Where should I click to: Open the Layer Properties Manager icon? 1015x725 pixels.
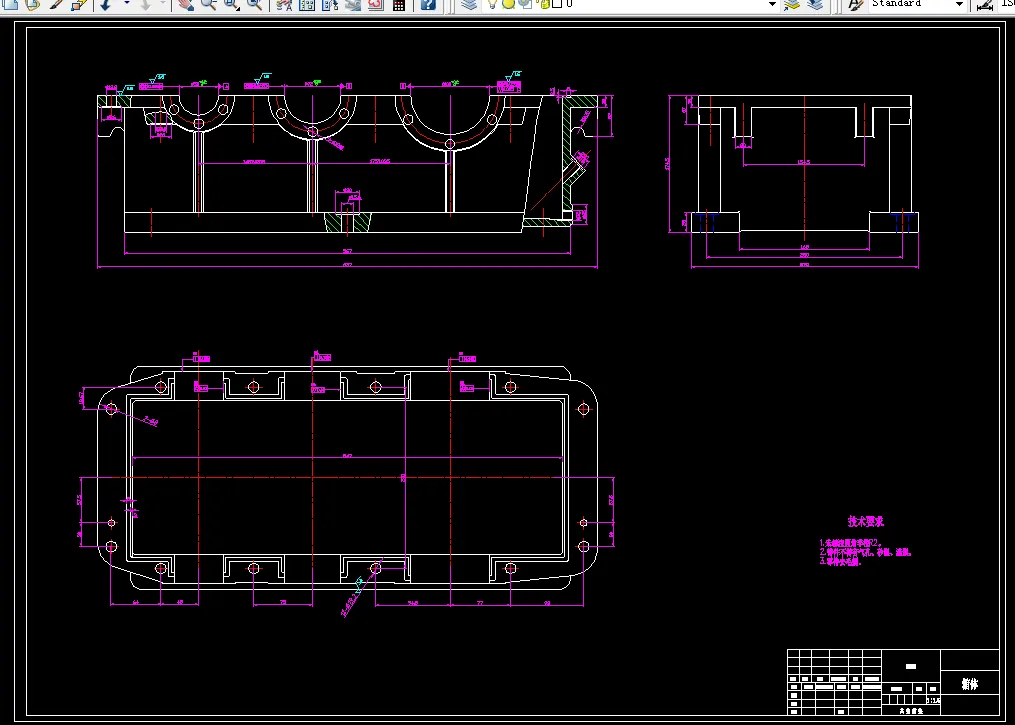click(469, 4)
